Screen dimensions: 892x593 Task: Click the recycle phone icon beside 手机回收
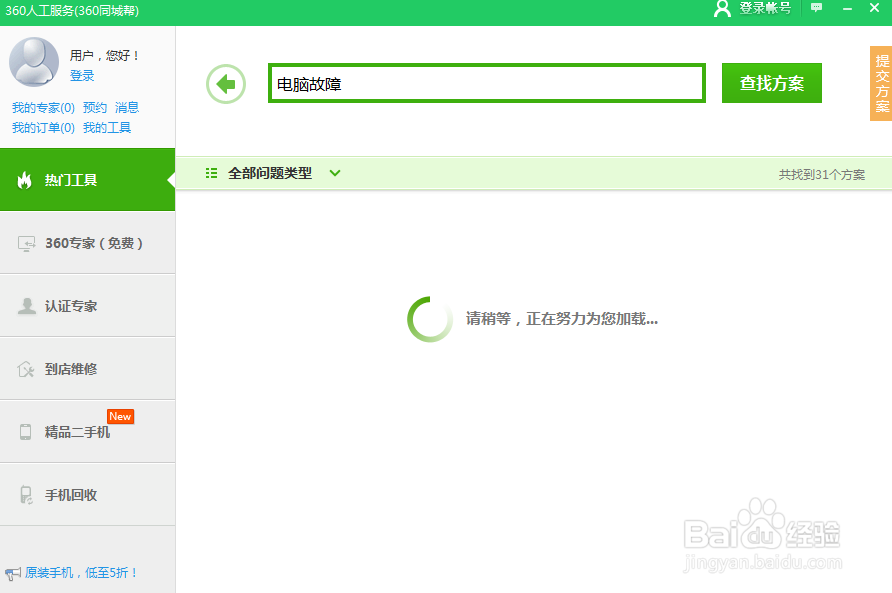coord(26,495)
